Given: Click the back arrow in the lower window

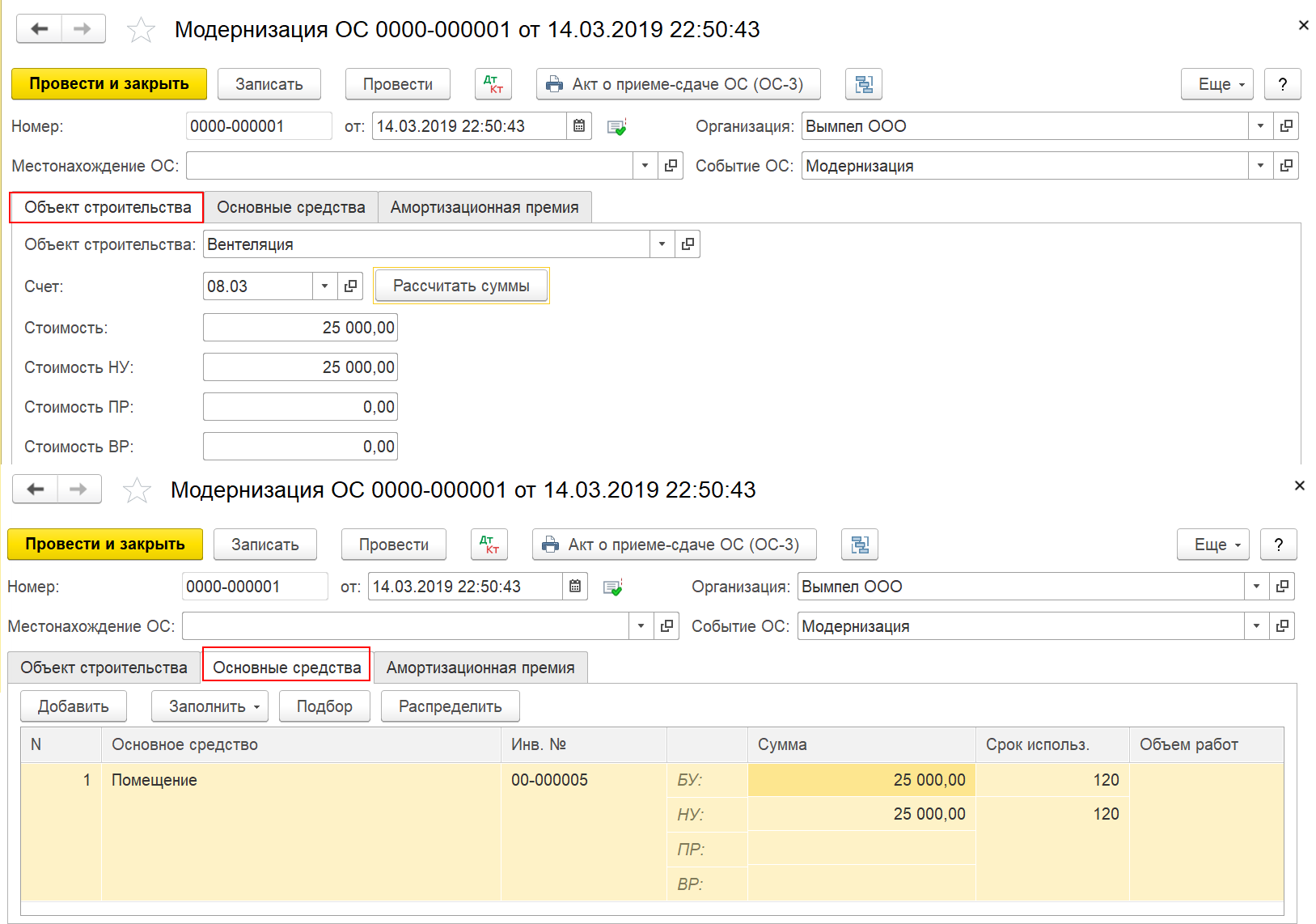Looking at the screenshot, I should (x=36, y=490).
